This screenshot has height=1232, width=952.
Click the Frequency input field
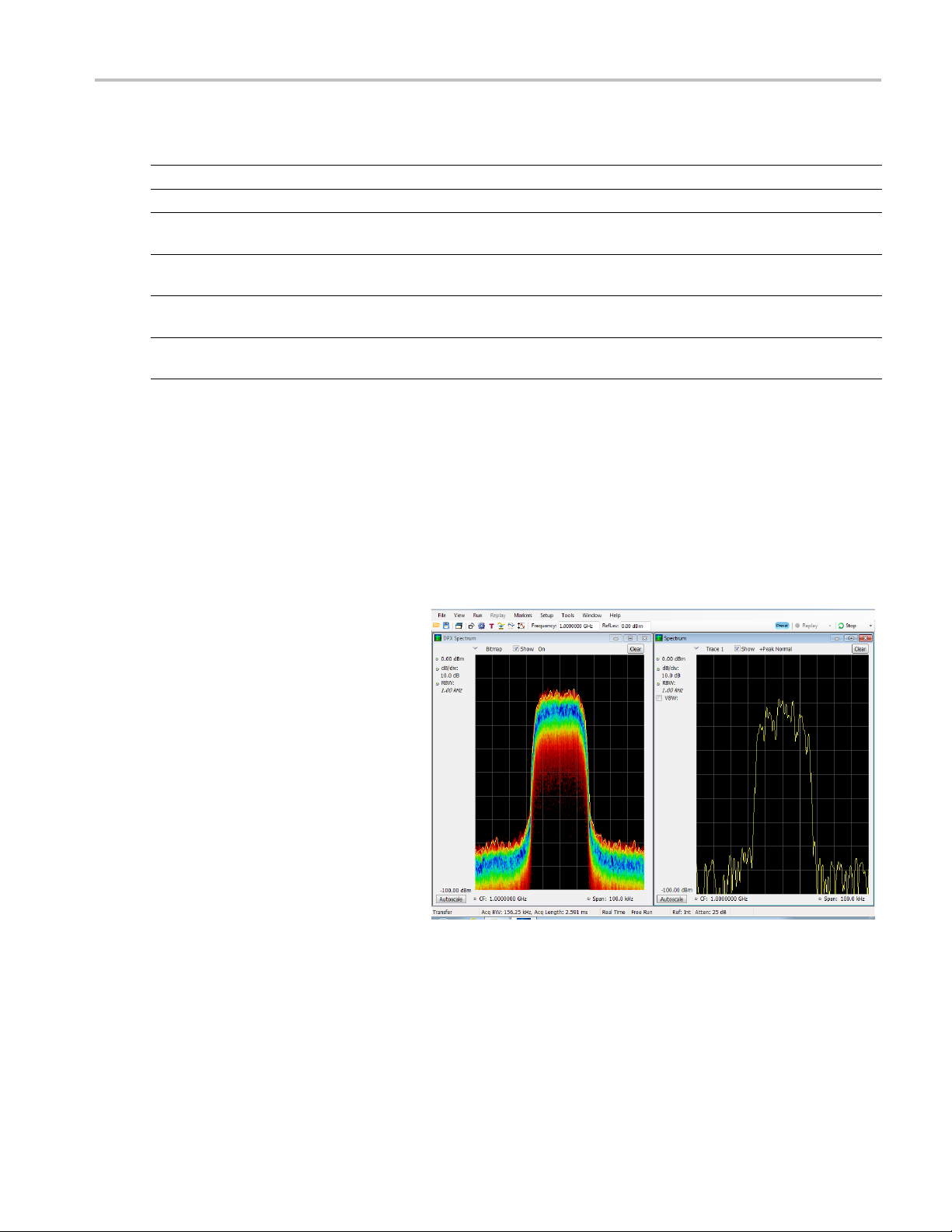click(577, 626)
